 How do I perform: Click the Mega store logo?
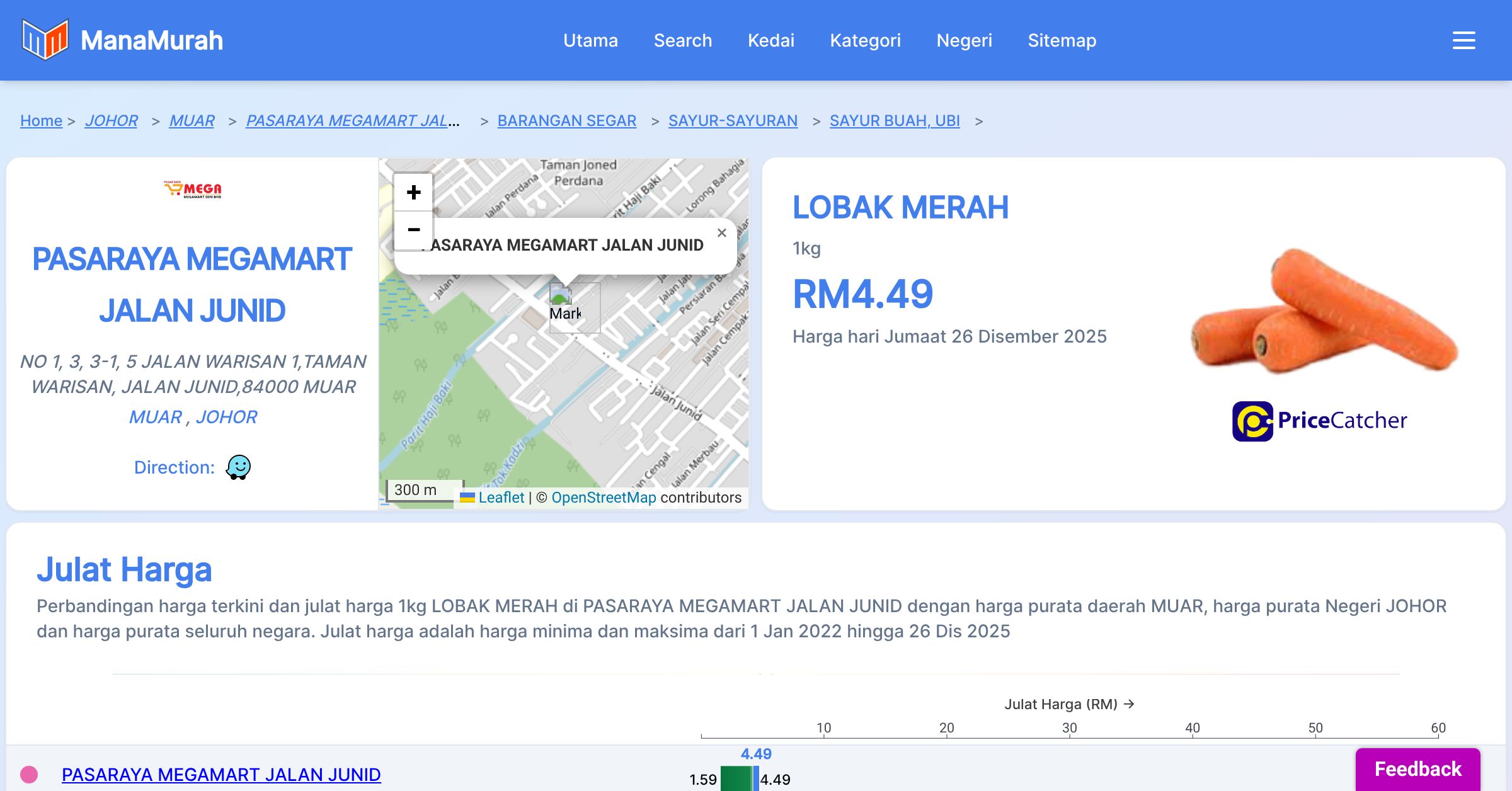point(192,190)
